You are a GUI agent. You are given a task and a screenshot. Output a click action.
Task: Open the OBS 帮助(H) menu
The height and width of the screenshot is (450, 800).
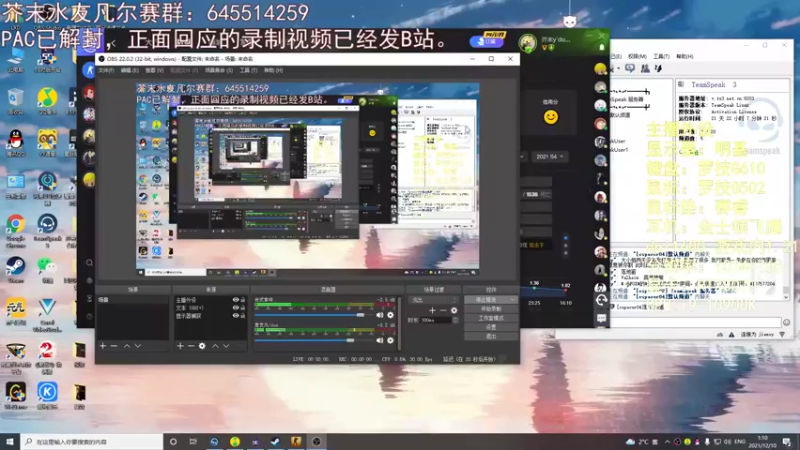click(x=273, y=70)
